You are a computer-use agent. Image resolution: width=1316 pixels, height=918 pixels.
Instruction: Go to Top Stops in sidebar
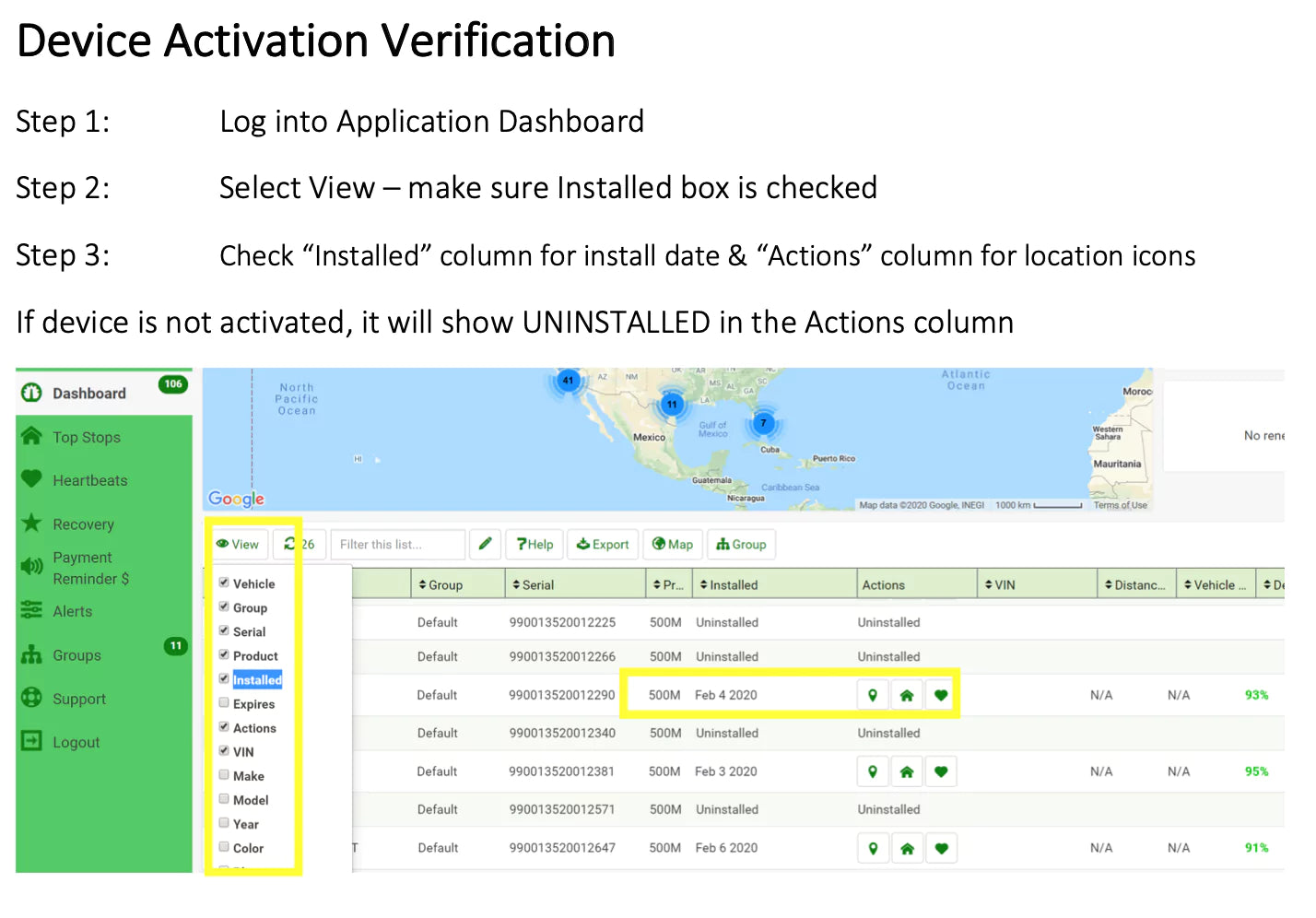[x=86, y=437]
